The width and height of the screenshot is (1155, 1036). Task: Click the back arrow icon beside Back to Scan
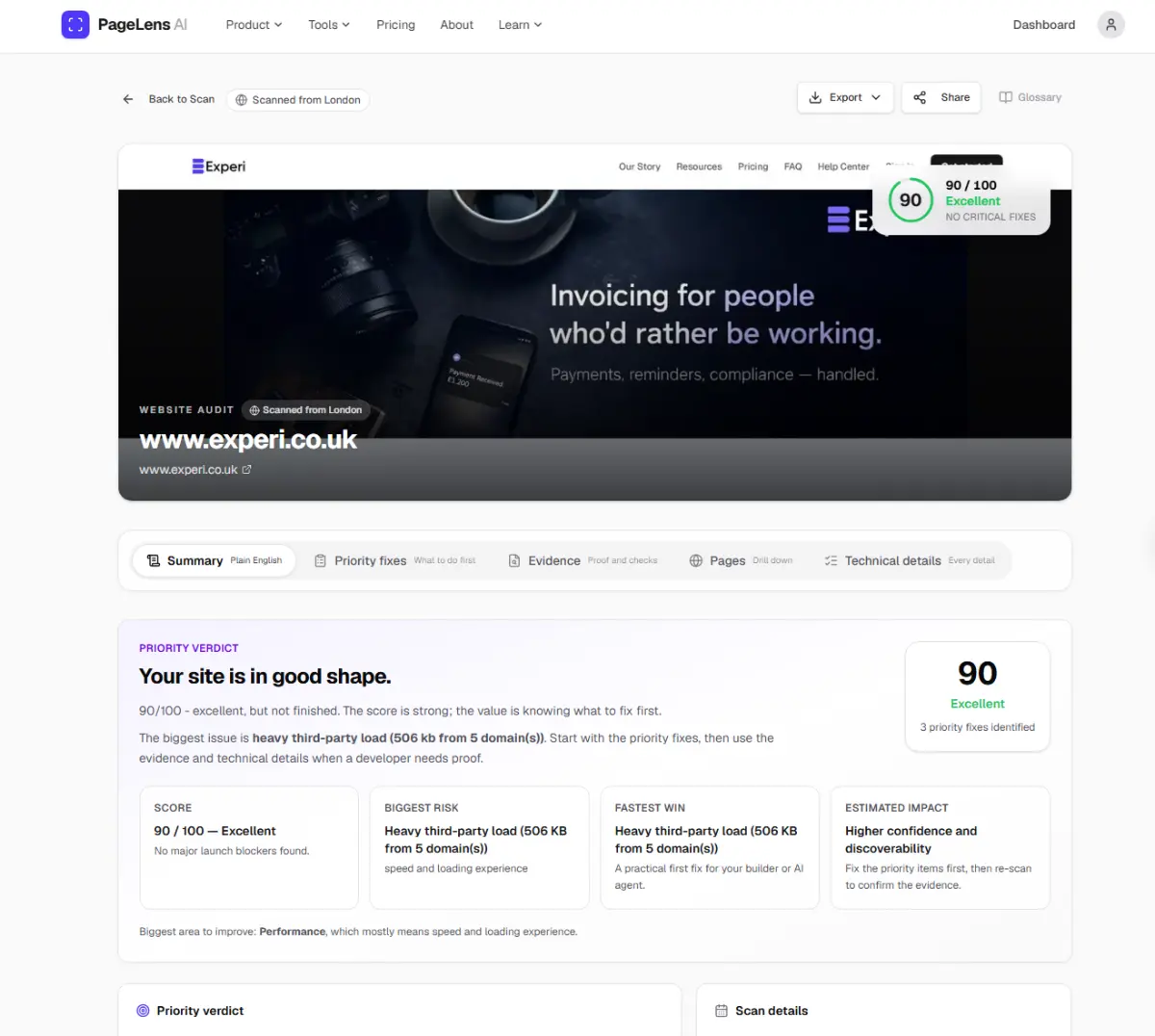pyautogui.click(x=128, y=99)
